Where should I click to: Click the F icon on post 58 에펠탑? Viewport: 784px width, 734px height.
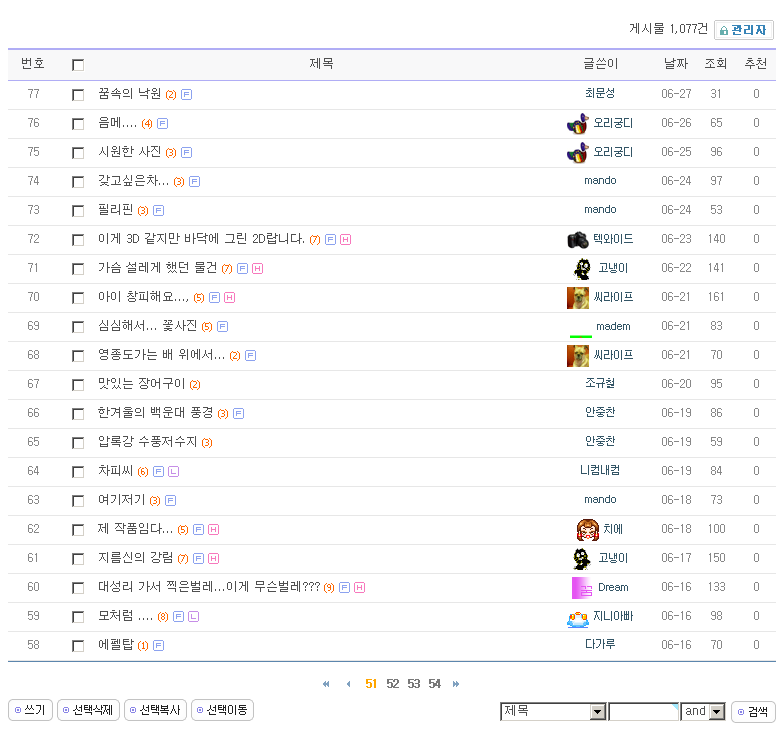[x=158, y=646]
